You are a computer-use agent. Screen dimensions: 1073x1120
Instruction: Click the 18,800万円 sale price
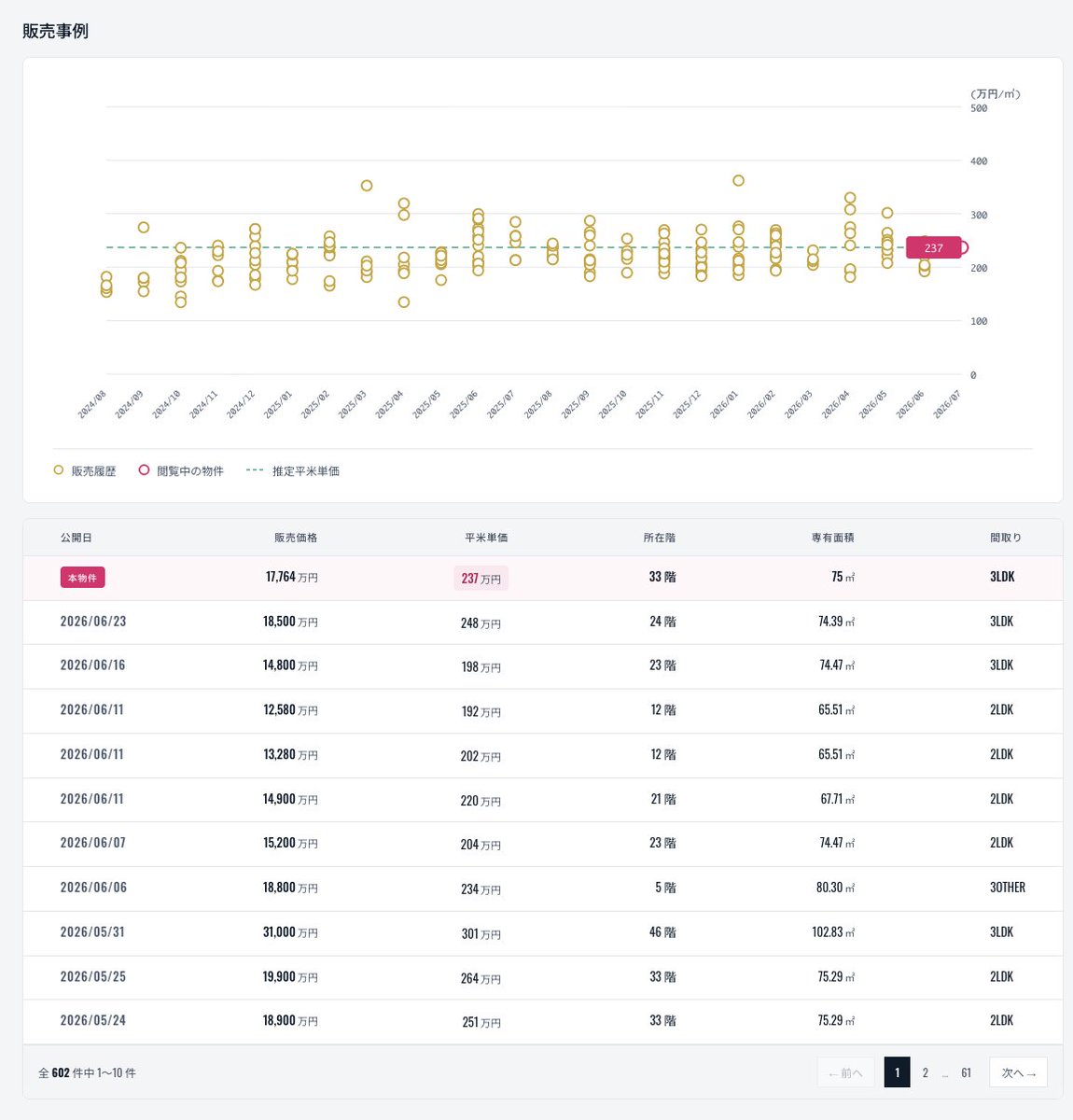click(290, 888)
